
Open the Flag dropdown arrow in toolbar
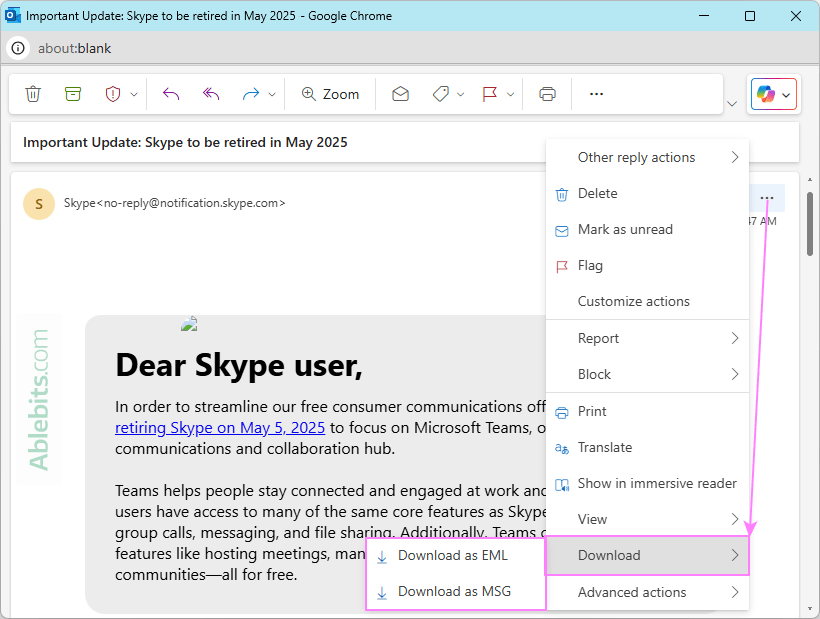(x=511, y=95)
